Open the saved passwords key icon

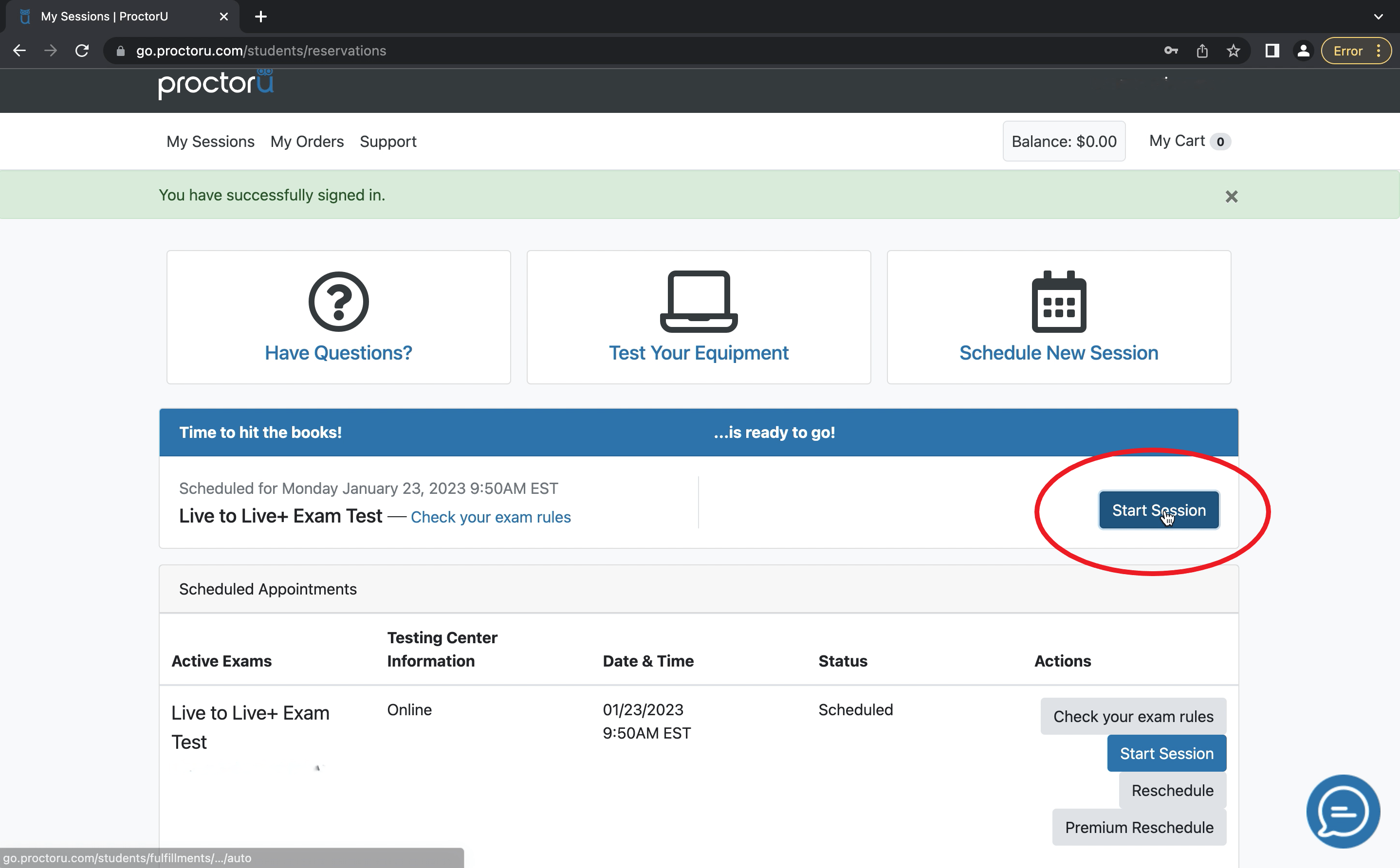click(x=1171, y=51)
